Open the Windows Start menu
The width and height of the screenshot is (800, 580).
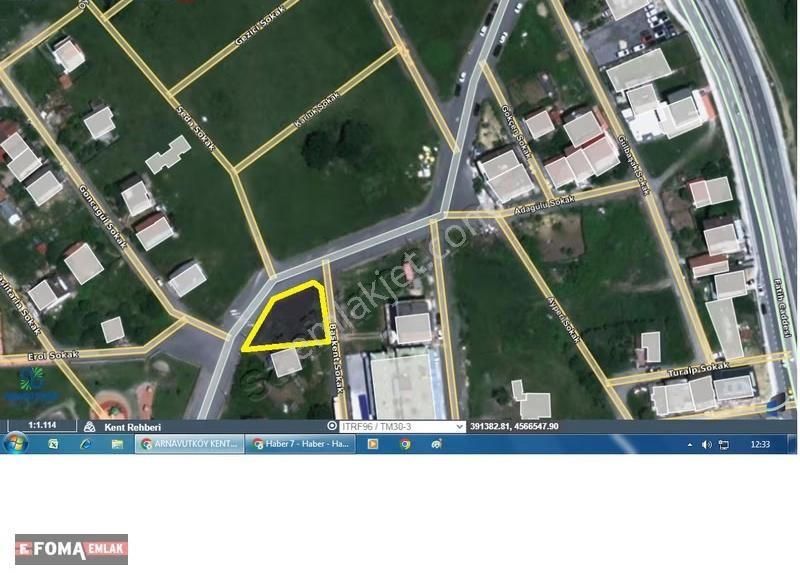click(x=17, y=444)
